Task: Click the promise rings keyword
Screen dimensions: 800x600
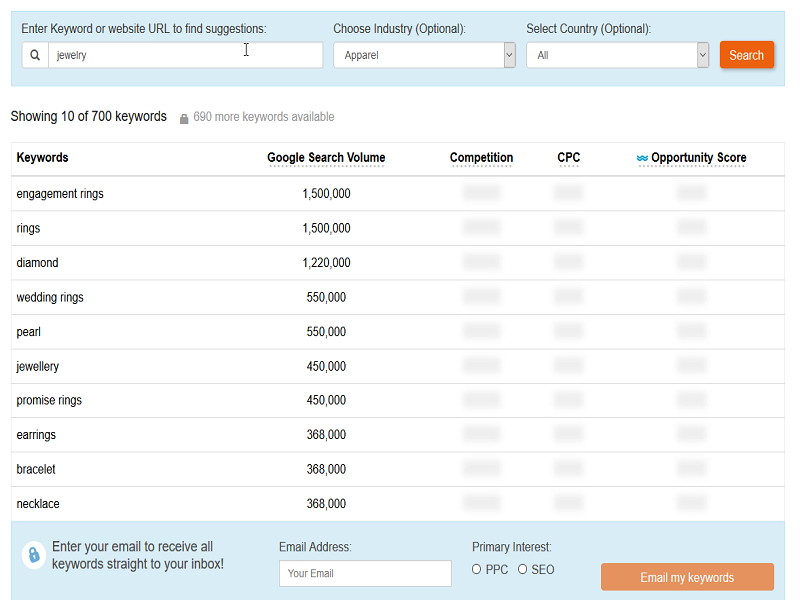Action: coord(49,401)
